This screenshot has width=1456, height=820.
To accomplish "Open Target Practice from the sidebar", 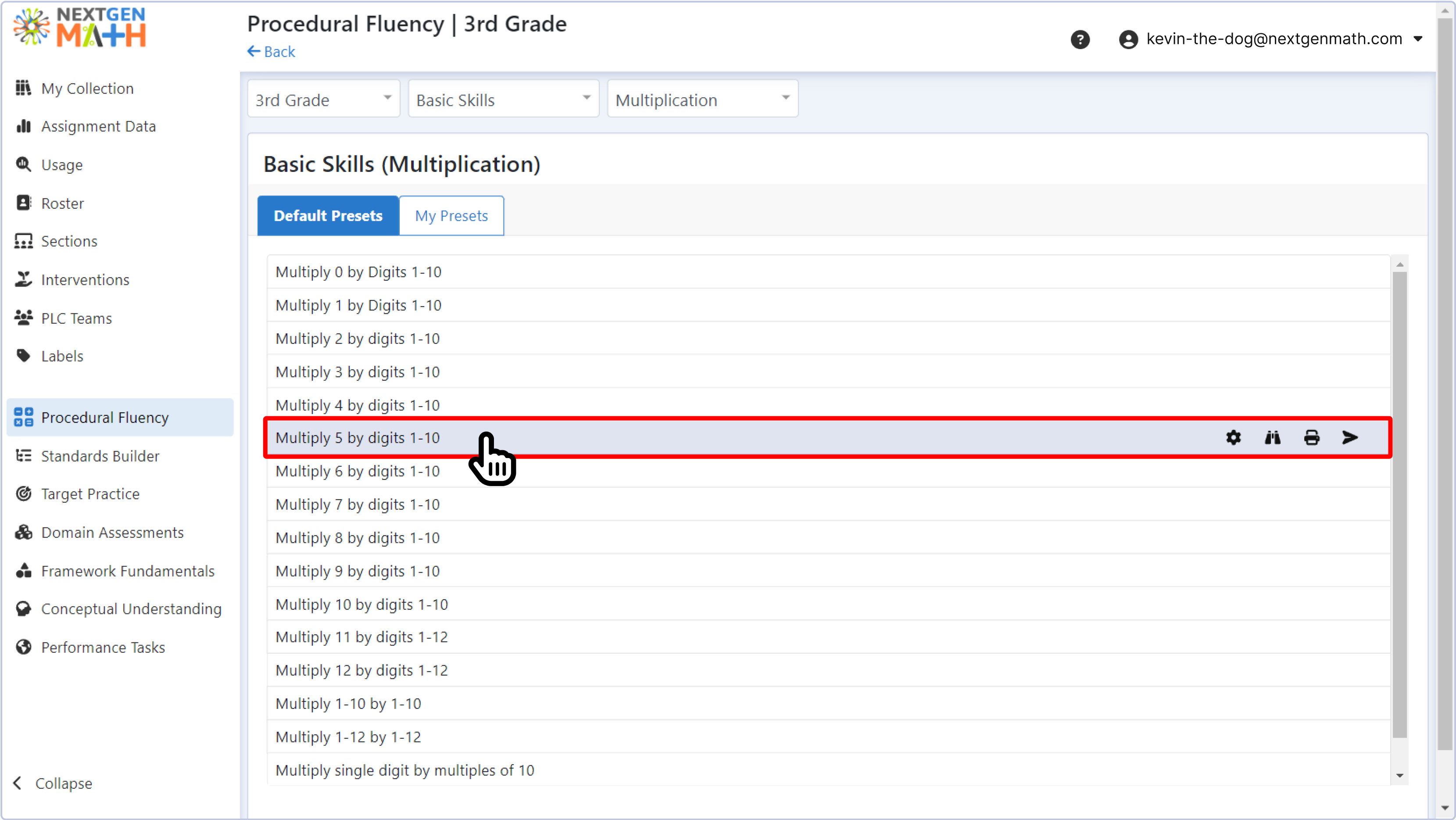I will (90, 494).
